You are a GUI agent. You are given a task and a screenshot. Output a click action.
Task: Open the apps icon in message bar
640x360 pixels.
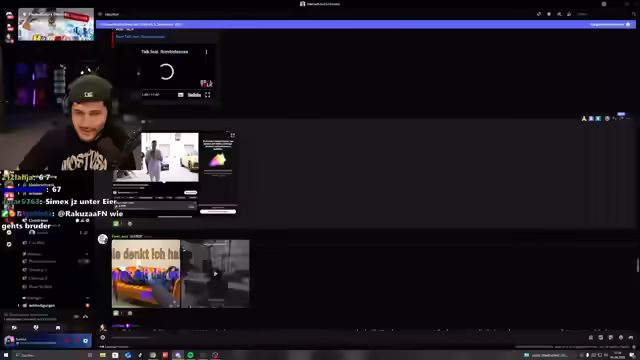[631, 338]
